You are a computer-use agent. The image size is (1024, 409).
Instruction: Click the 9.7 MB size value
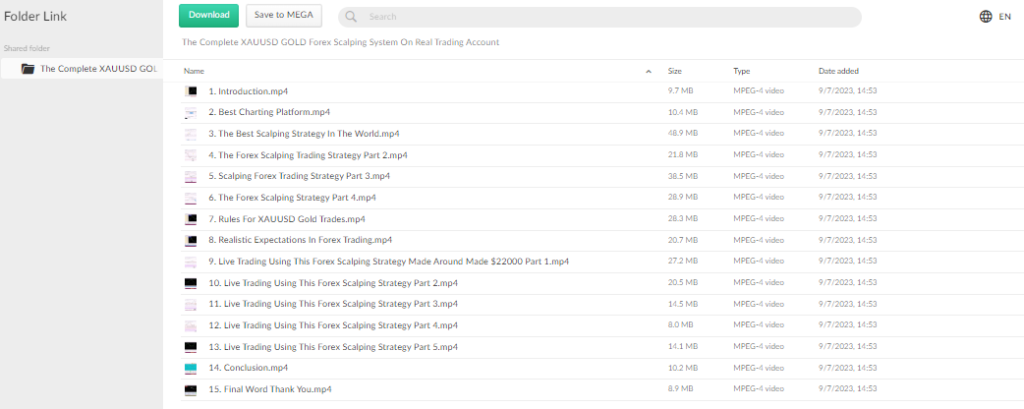(680, 91)
